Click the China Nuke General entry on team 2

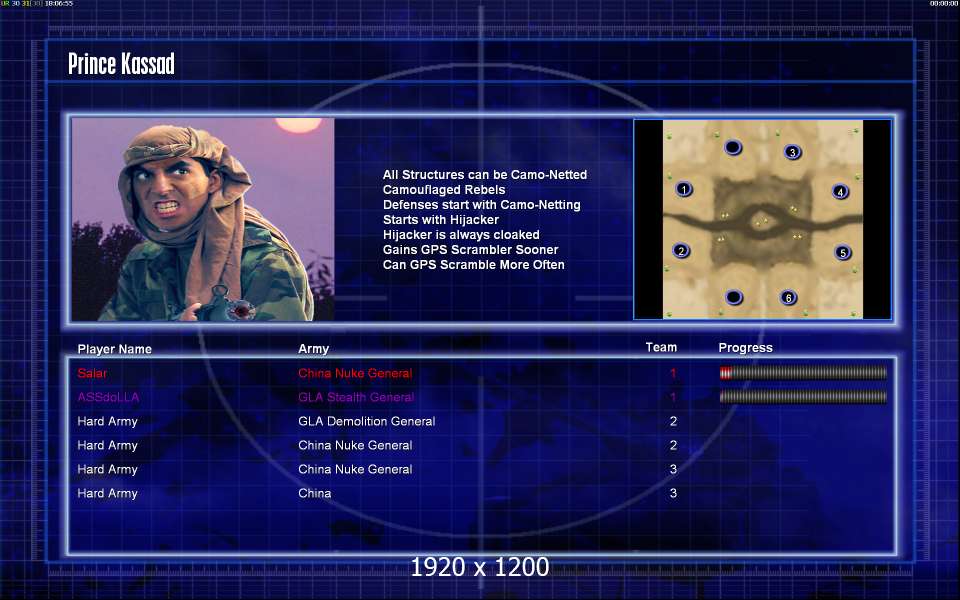[x=355, y=445]
